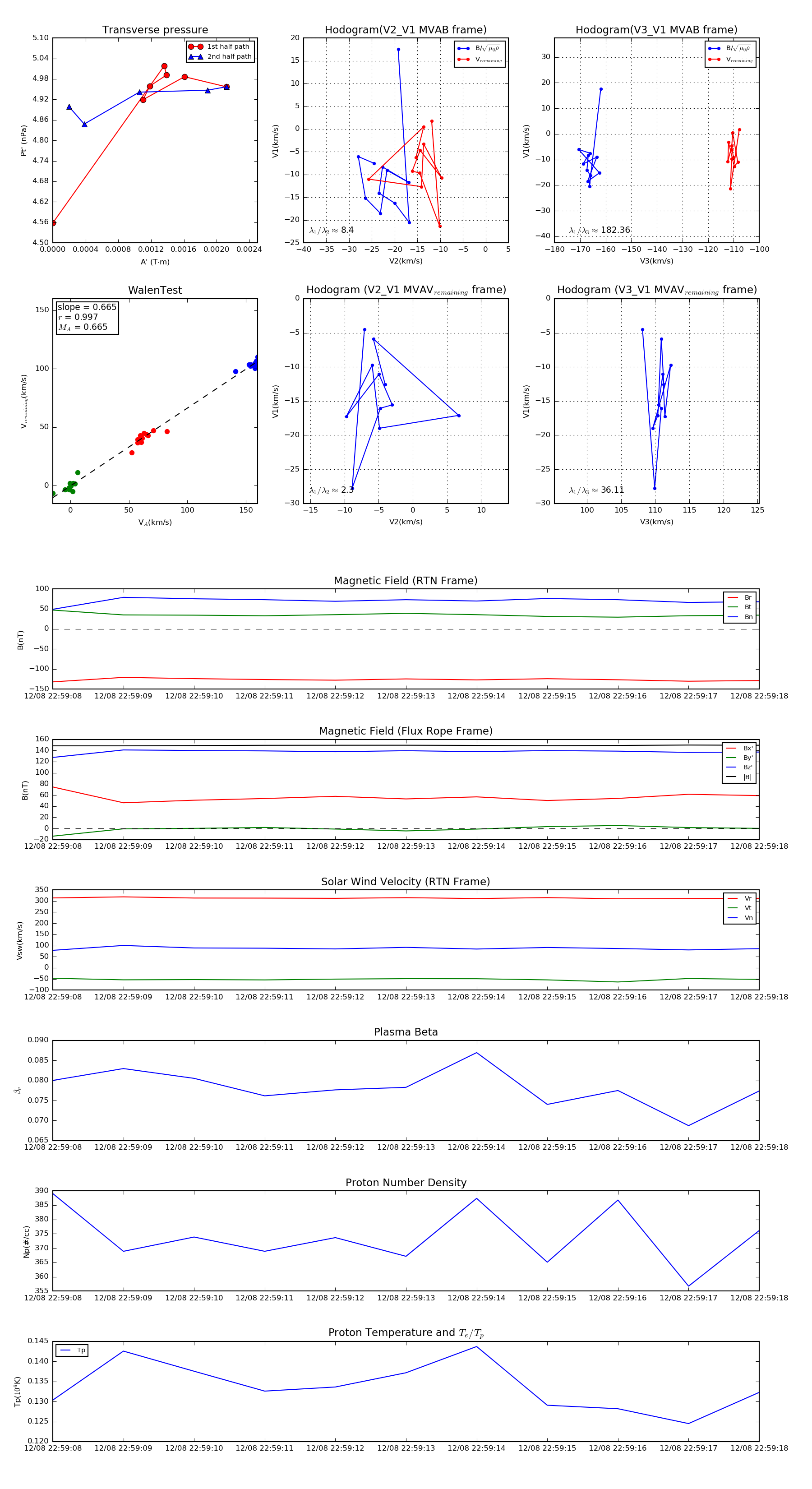The height and width of the screenshot is (1489, 812).
Task: Click the '1st half path' legend entry
Action: click(x=219, y=47)
